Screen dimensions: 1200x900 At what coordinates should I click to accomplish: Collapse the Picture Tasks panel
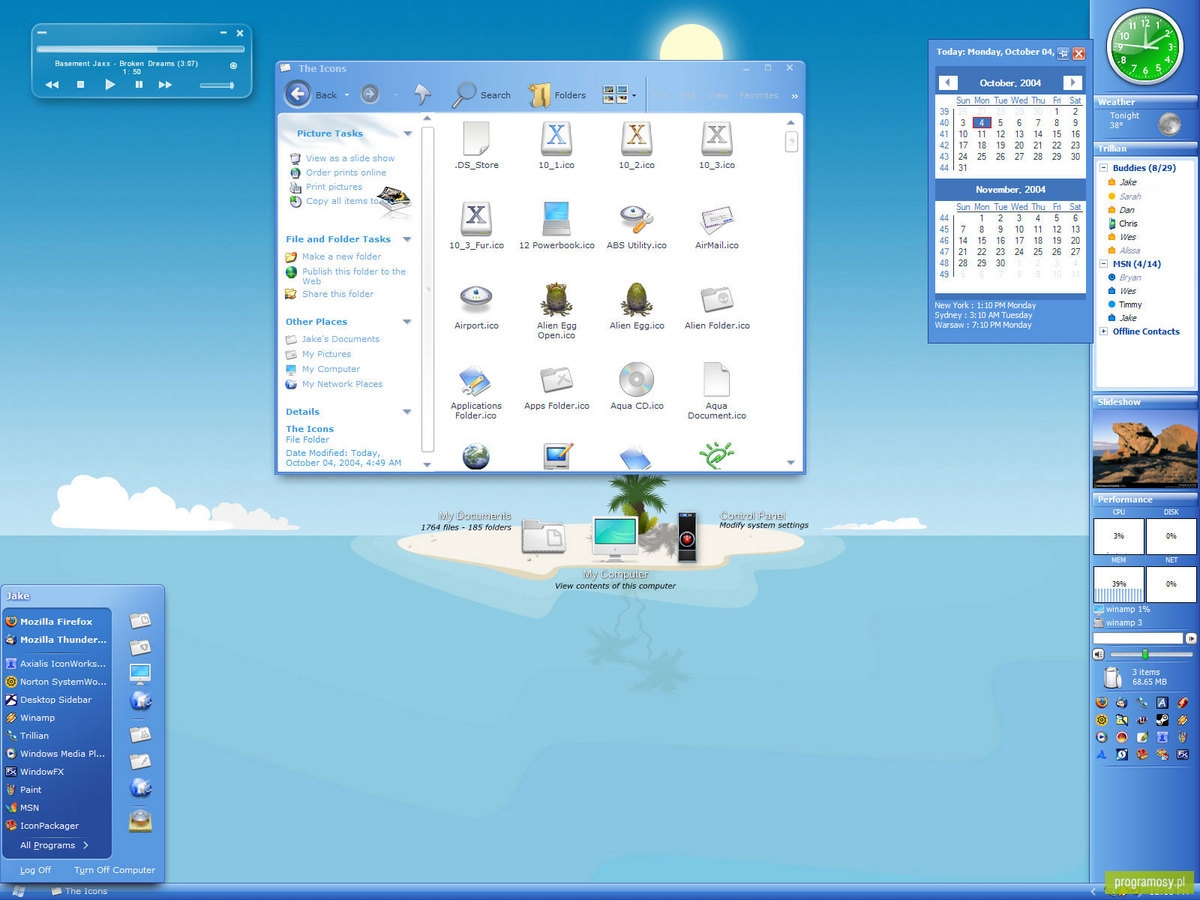point(408,133)
